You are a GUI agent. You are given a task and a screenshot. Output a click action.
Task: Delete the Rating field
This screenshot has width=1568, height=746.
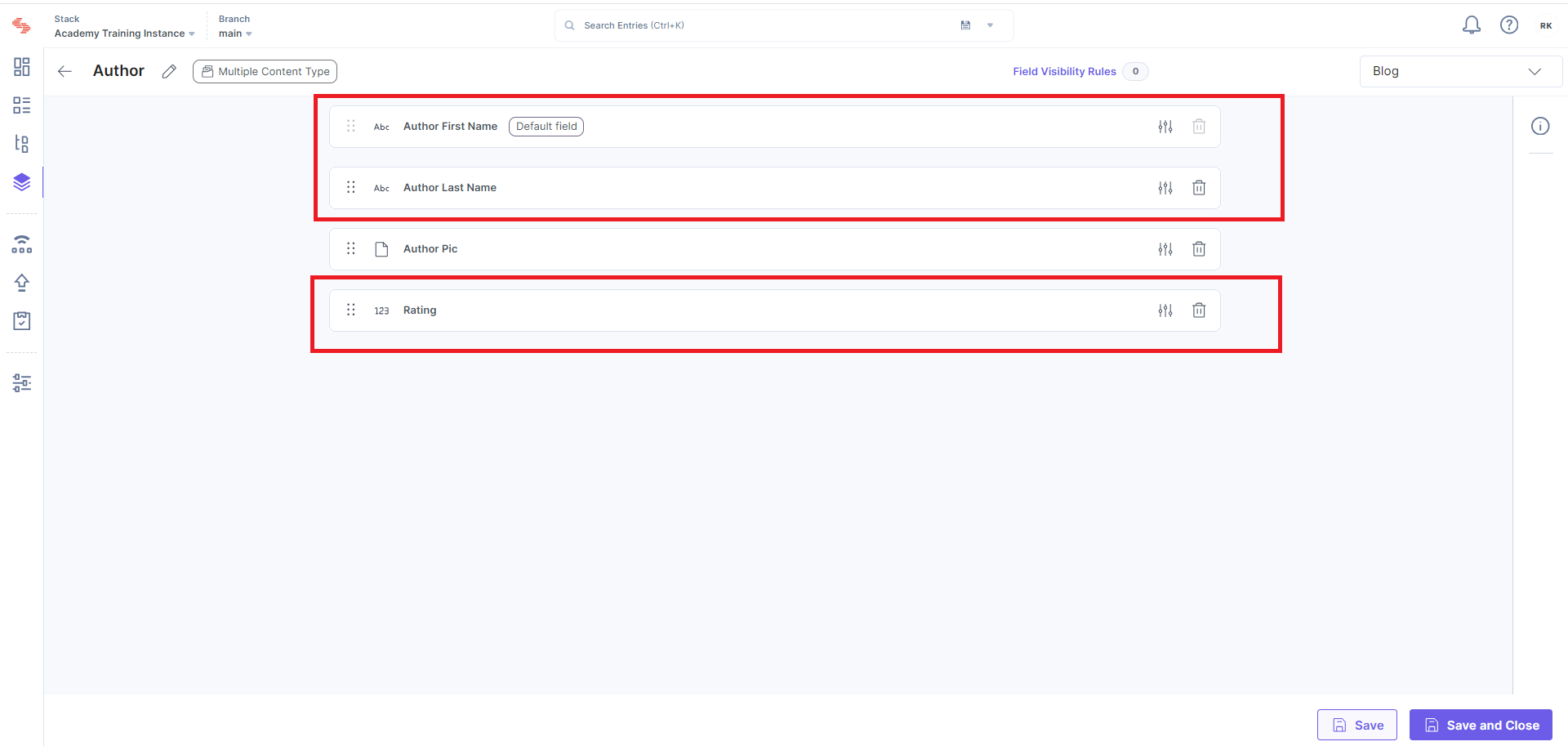click(1199, 310)
